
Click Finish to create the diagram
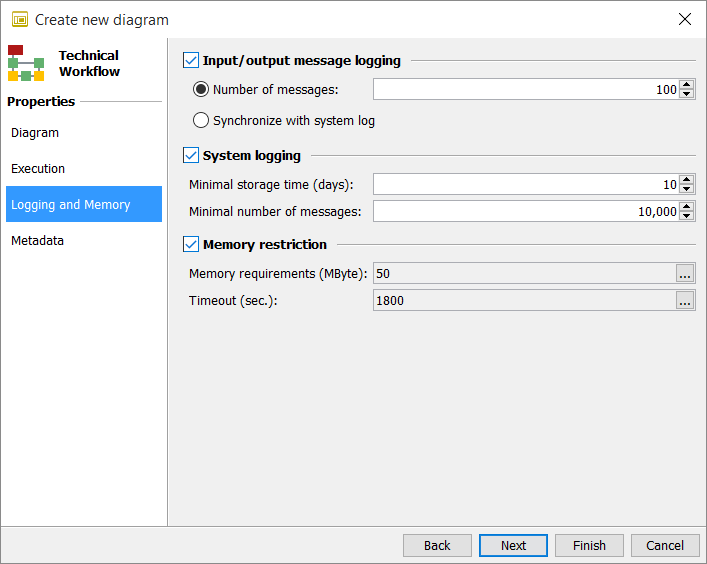point(589,545)
